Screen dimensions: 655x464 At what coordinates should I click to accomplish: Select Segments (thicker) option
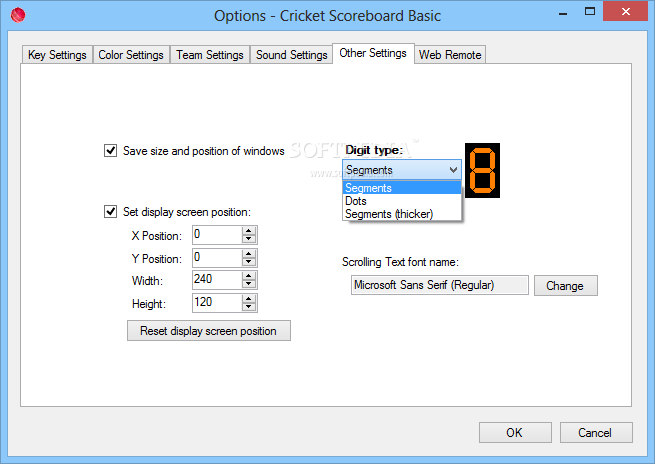402,214
